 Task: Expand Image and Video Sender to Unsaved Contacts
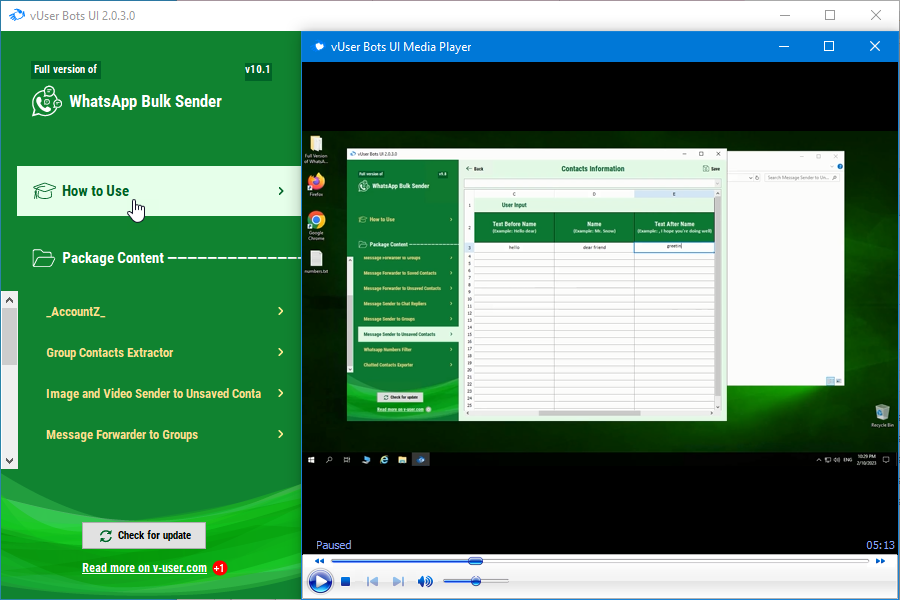point(165,394)
